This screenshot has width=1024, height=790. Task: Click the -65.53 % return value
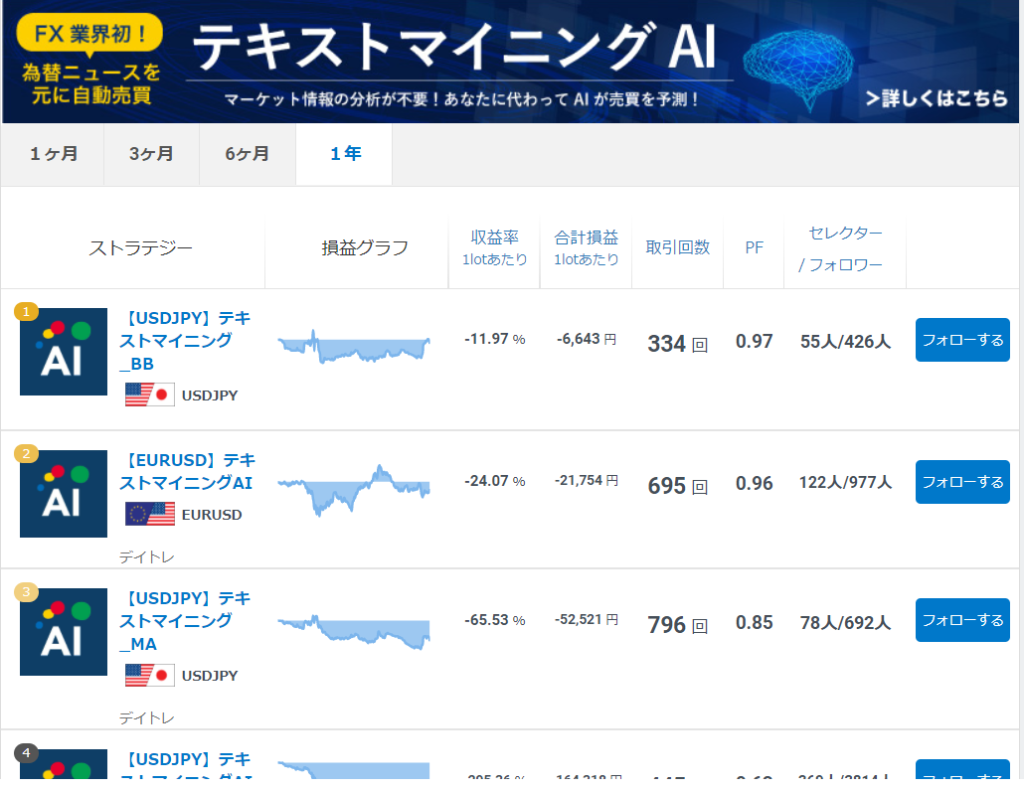click(494, 620)
